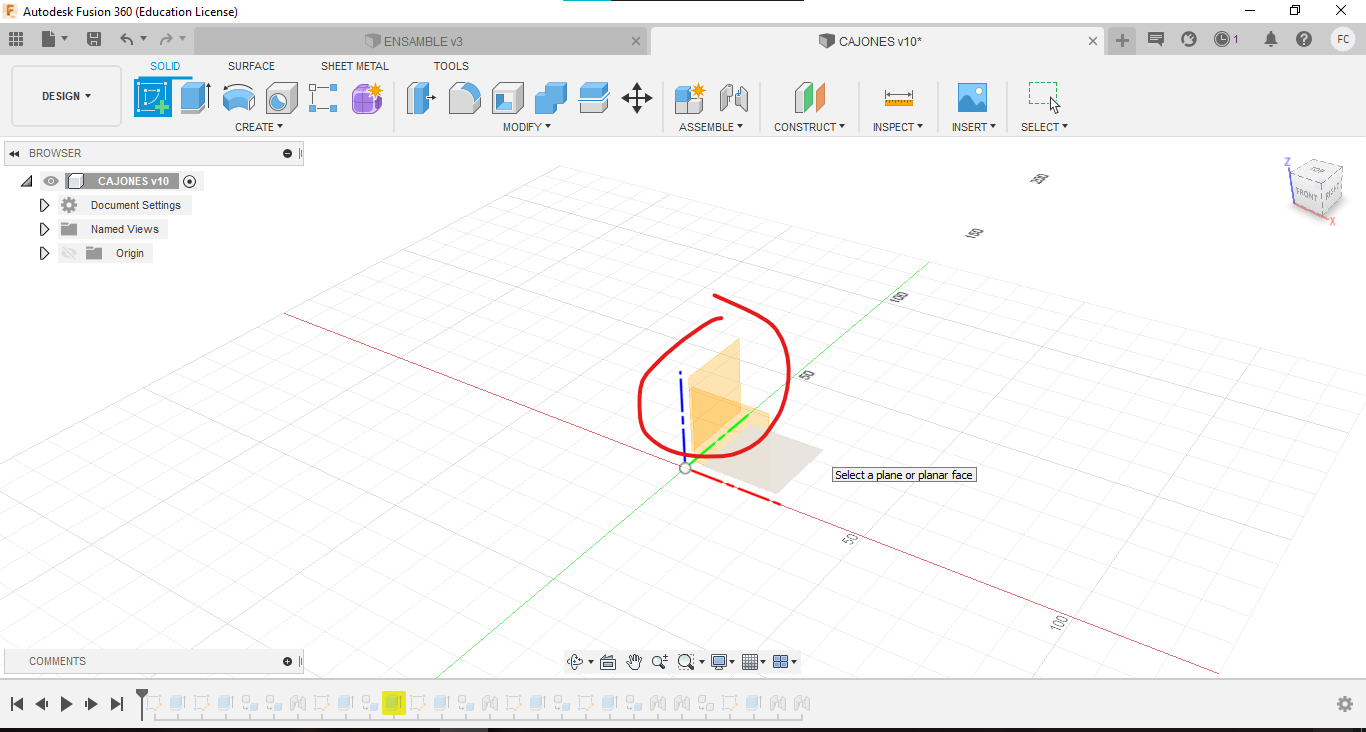
Task: Switch to the SURFACE tab
Action: pos(251,66)
